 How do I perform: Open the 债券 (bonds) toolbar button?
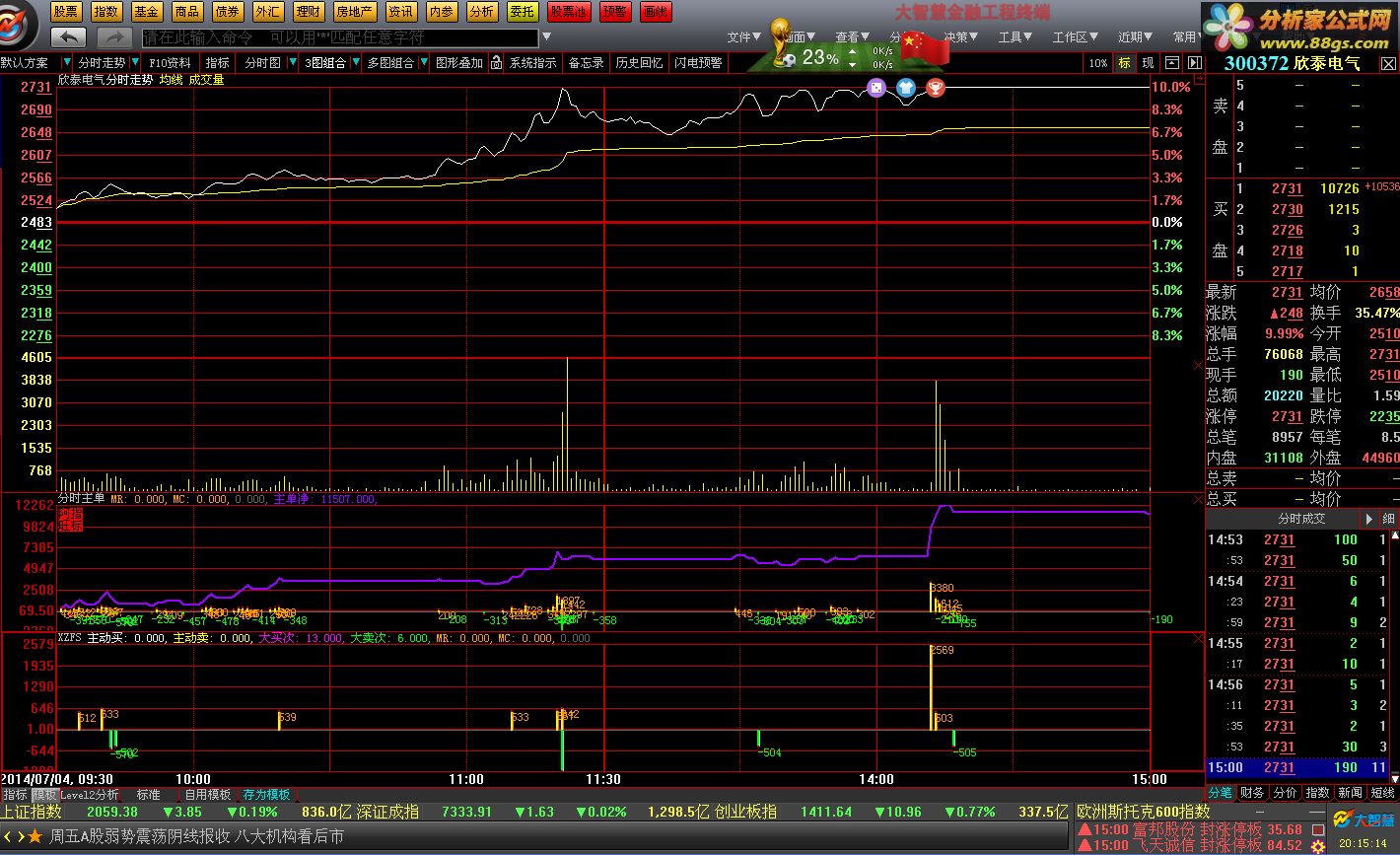coord(228,12)
